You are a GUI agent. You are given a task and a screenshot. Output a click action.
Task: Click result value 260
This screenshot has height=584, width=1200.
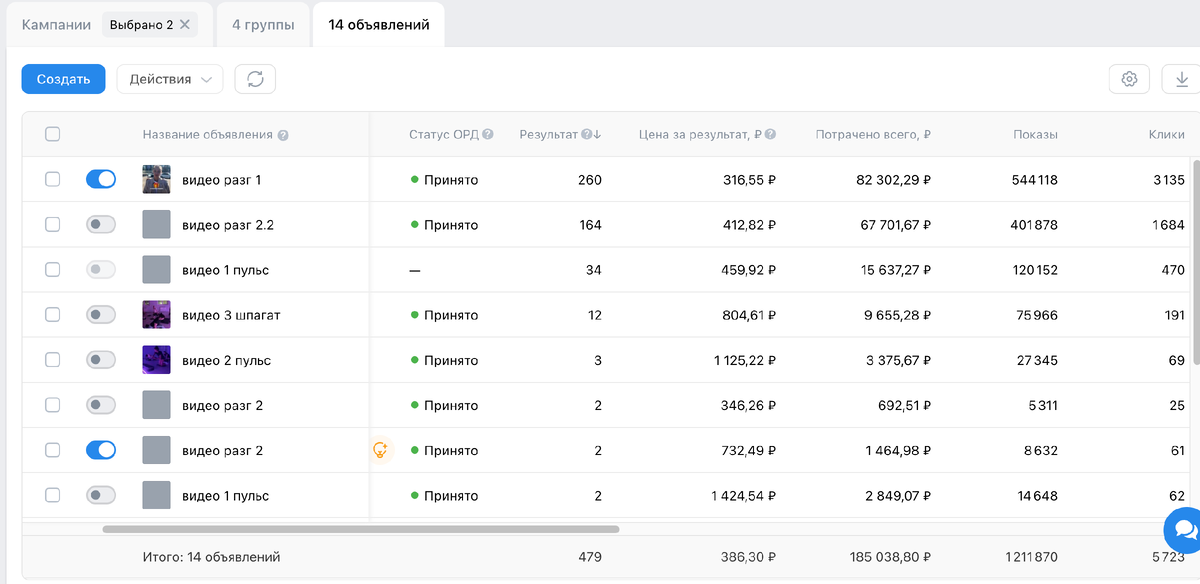click(x=590, y=180)
